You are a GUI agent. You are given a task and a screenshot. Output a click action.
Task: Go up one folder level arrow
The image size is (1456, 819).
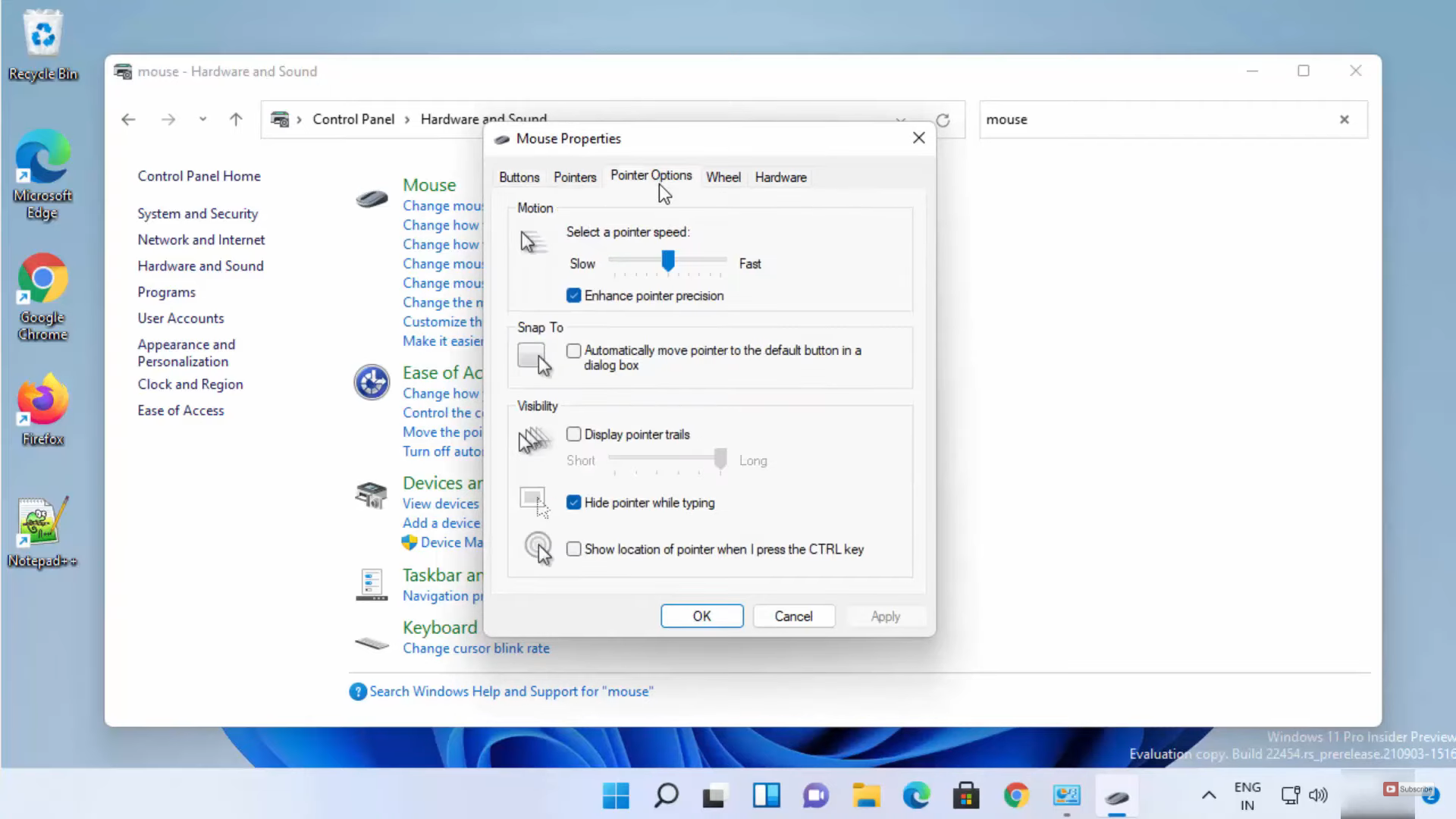236,120
